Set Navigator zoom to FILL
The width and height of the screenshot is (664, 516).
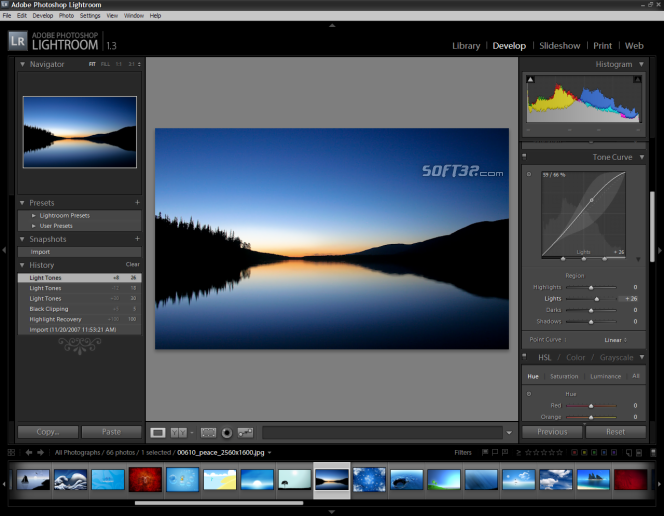click(105, 64)
